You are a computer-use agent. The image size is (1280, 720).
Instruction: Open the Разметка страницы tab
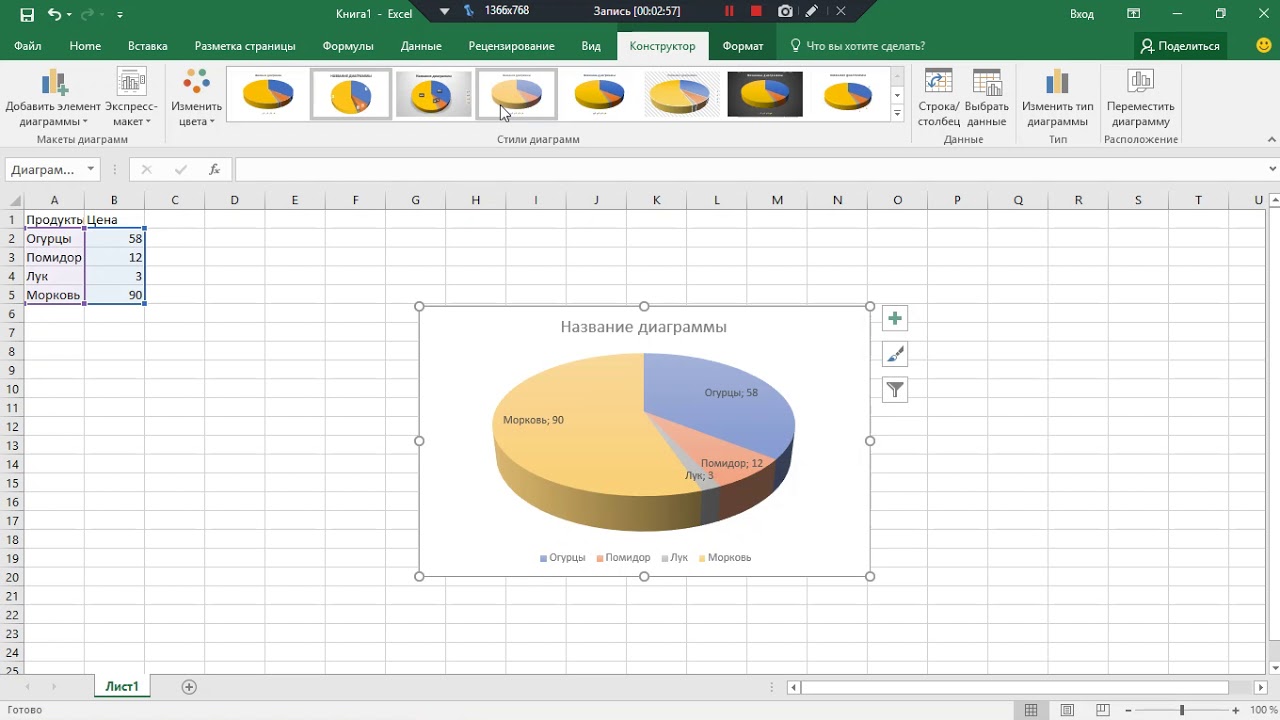click(245, 46)
